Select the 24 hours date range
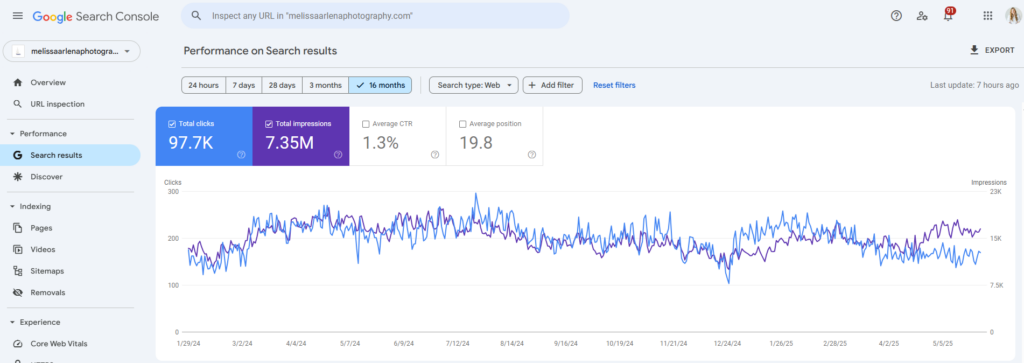Image resolution: width=1024 pixels, height=363 pixels. click(204, 86)
